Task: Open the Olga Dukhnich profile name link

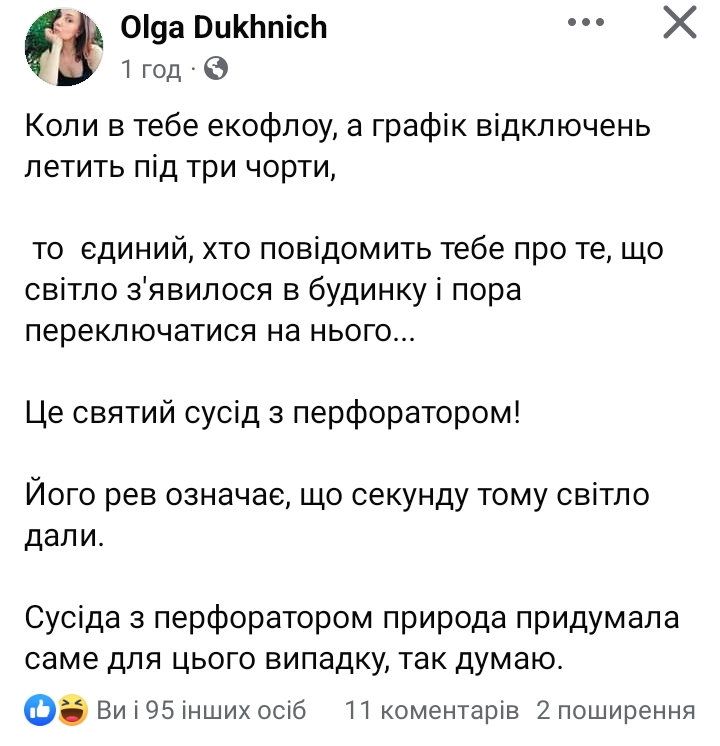Action: (224, 27)
